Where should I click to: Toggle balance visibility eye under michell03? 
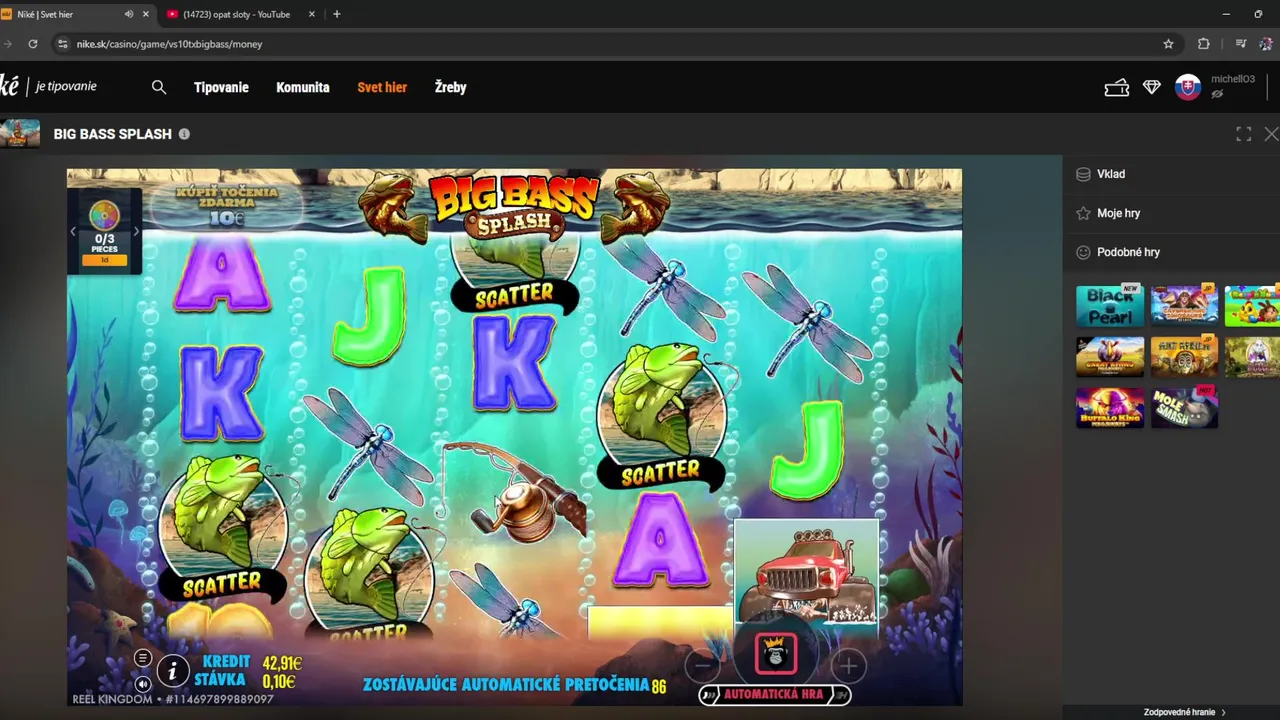1217,94
